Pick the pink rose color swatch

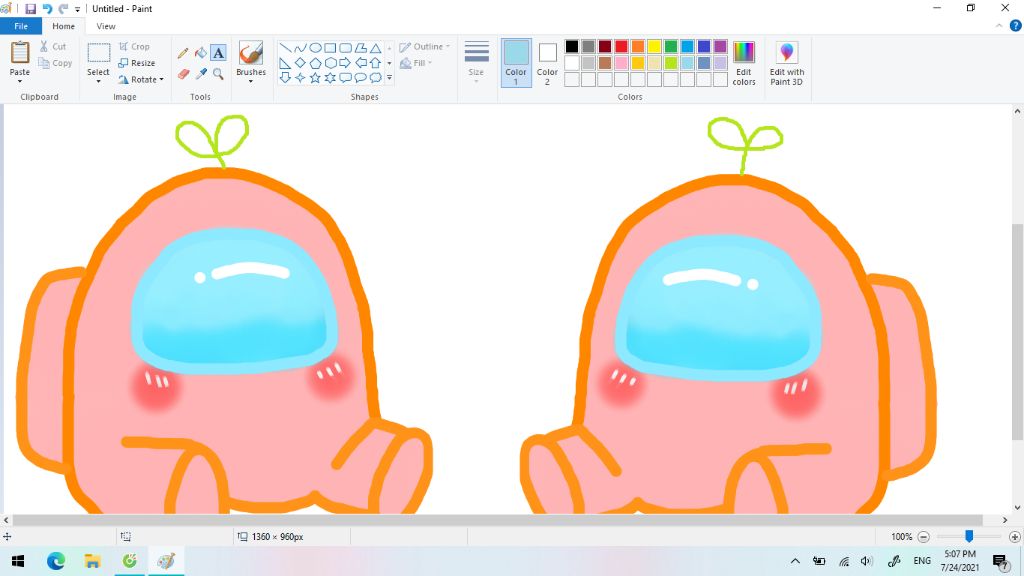click(621, 63)
